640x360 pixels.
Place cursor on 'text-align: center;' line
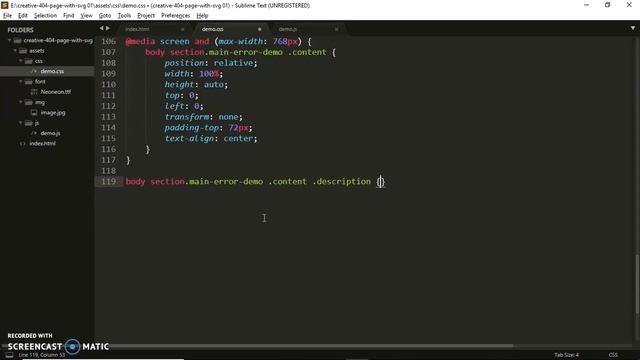(211, 138)
